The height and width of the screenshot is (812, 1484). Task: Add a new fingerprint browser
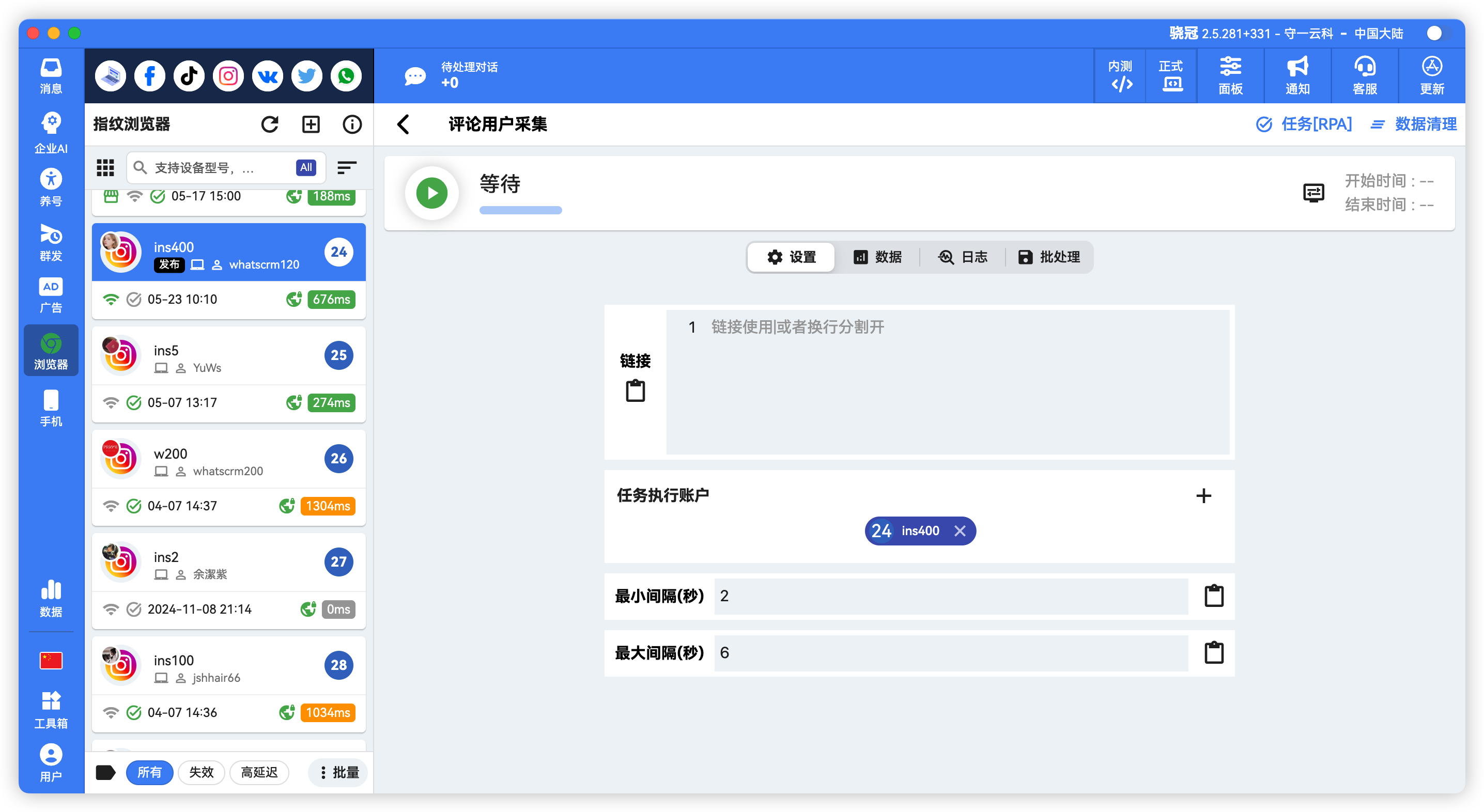(x=311, y=124)
